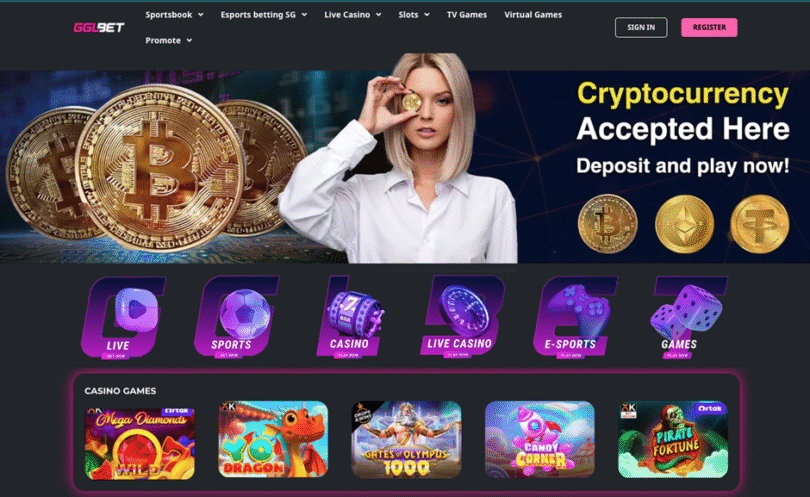Click the Ethereum coin in banner

pos(684,224)
